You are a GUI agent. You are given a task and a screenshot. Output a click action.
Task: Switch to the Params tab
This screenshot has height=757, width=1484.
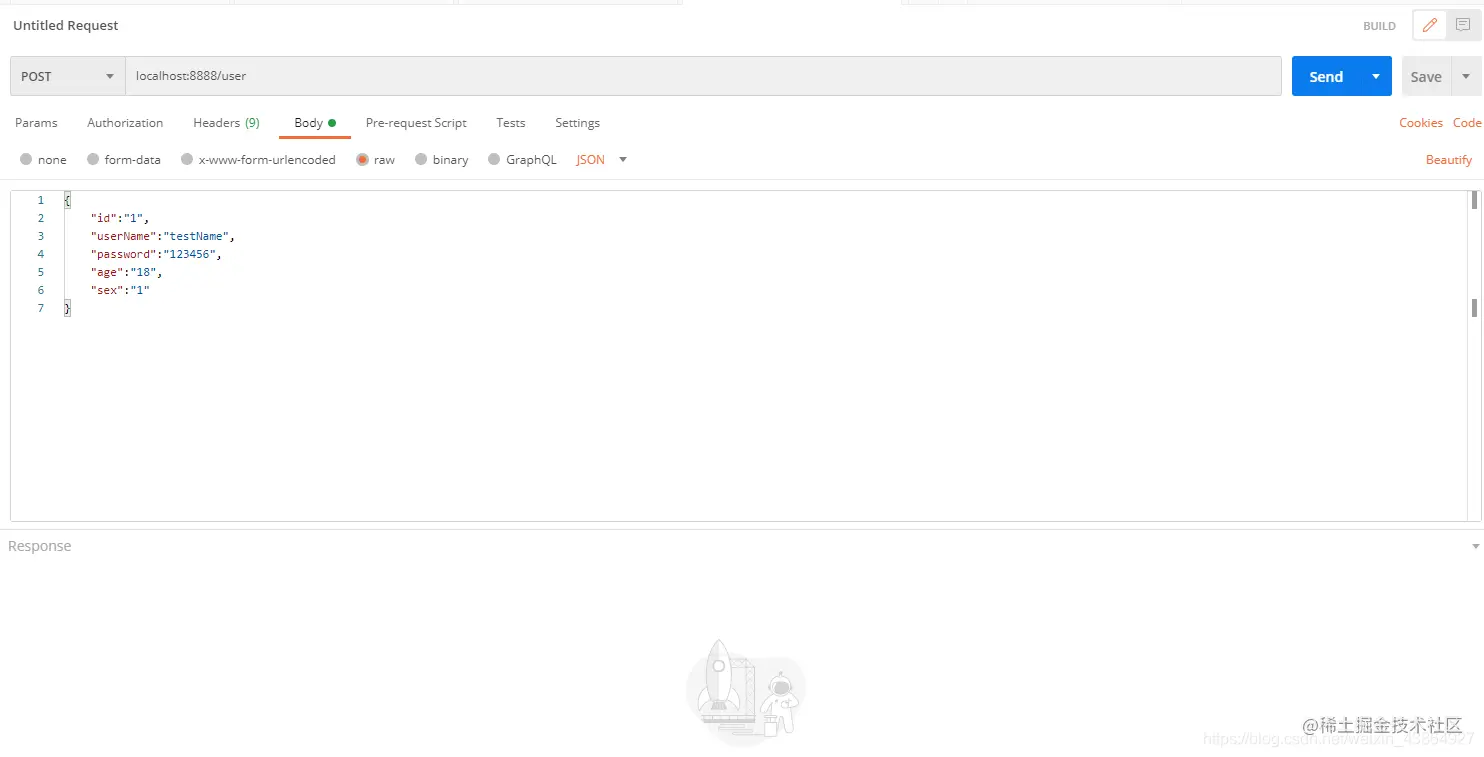point(36,123)
